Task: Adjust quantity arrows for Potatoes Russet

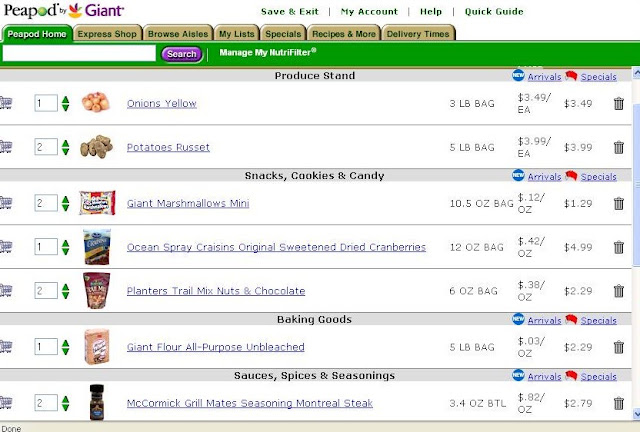Action: 65,147
